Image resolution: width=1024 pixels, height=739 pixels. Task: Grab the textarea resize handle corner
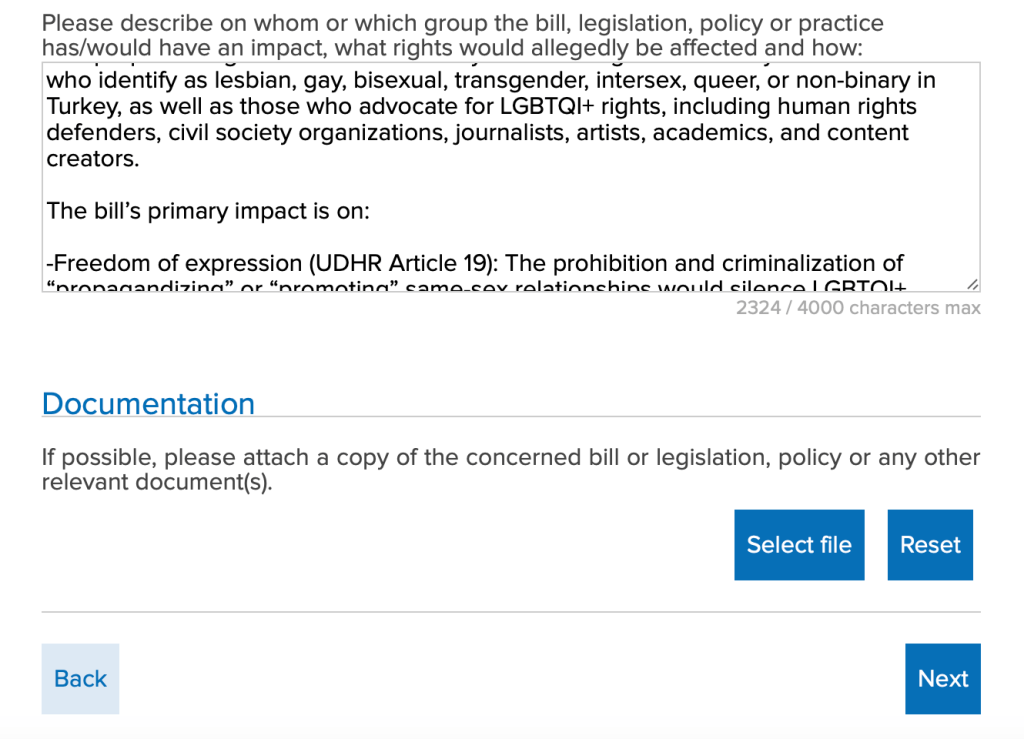pyautogui.click(x=972, y=284)
